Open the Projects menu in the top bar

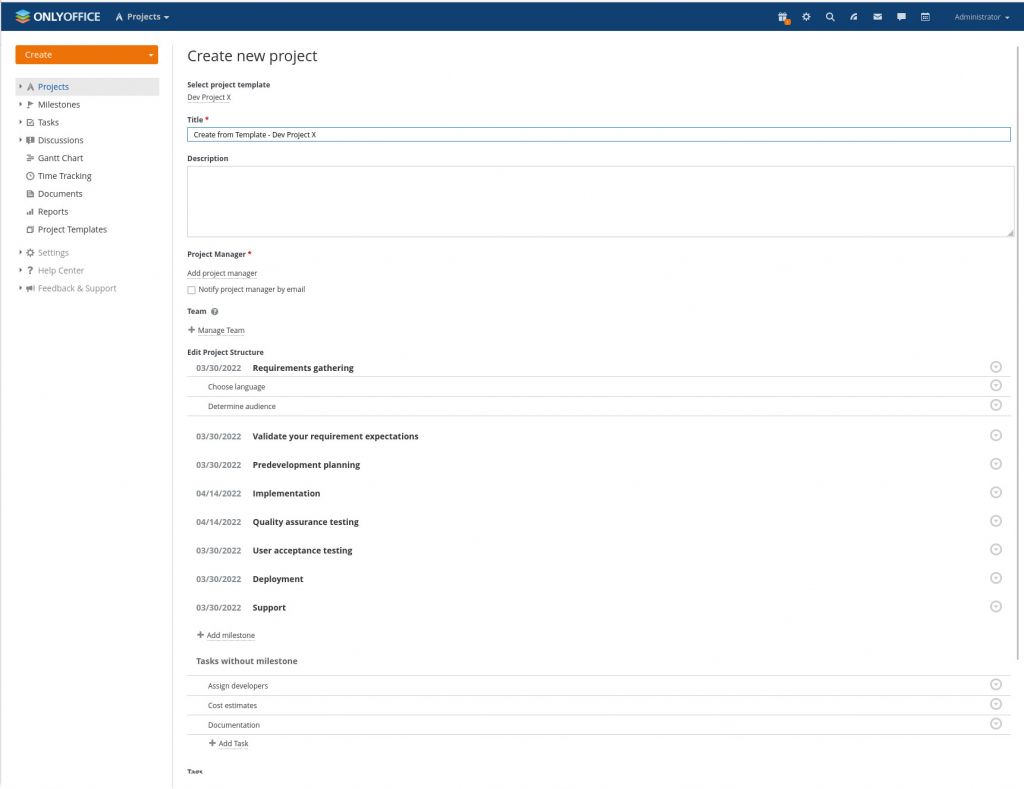141,16
